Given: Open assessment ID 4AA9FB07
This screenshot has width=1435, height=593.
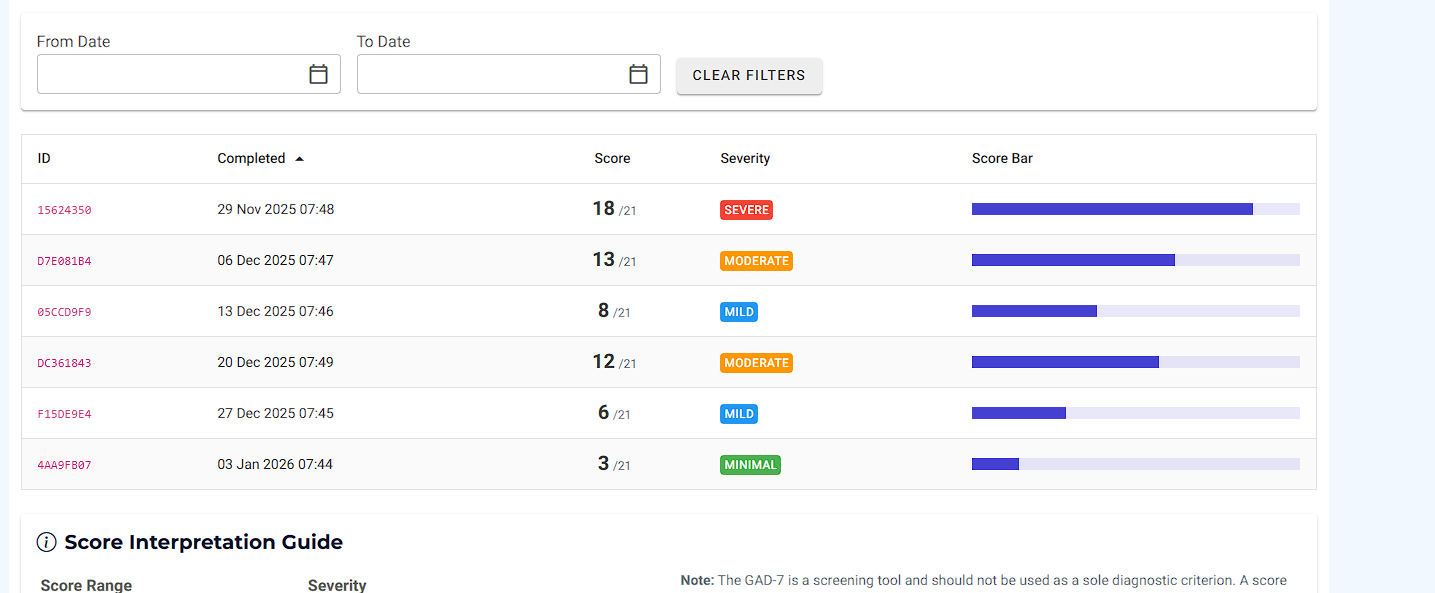Looking at the screenshot, I should 64,465.
